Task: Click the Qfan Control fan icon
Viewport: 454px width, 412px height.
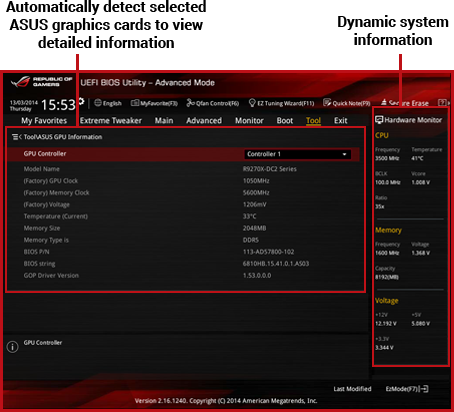Action: [x=190, y=103]
